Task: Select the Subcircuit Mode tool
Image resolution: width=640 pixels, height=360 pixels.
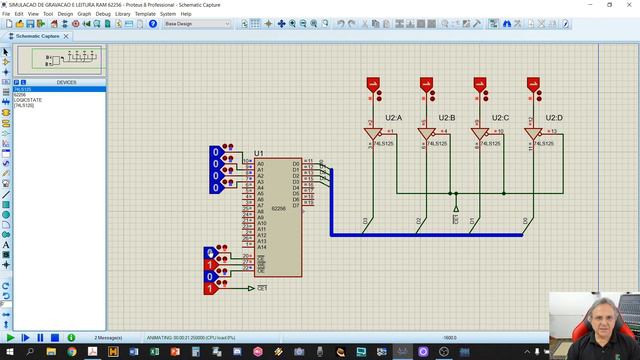Action: (x=6, y=112)
